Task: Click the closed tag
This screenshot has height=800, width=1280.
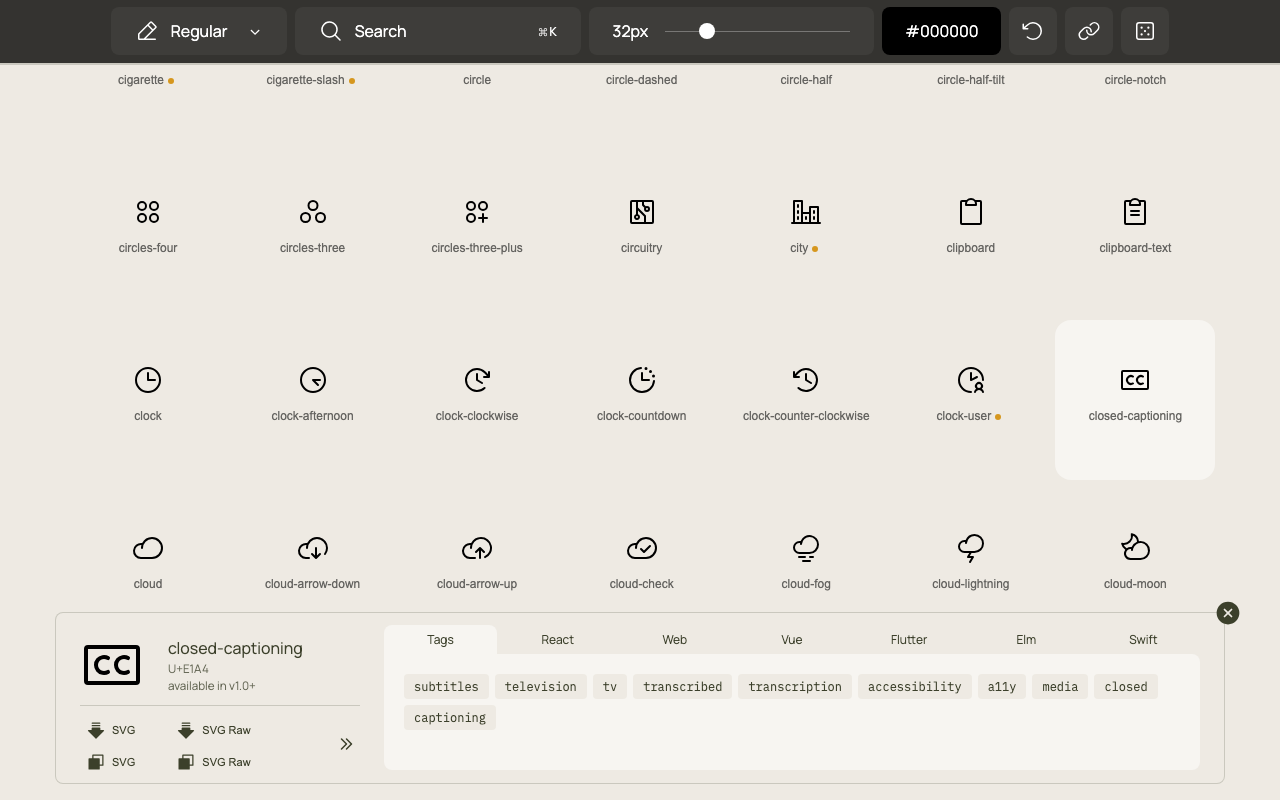Action: point(1126,687)
